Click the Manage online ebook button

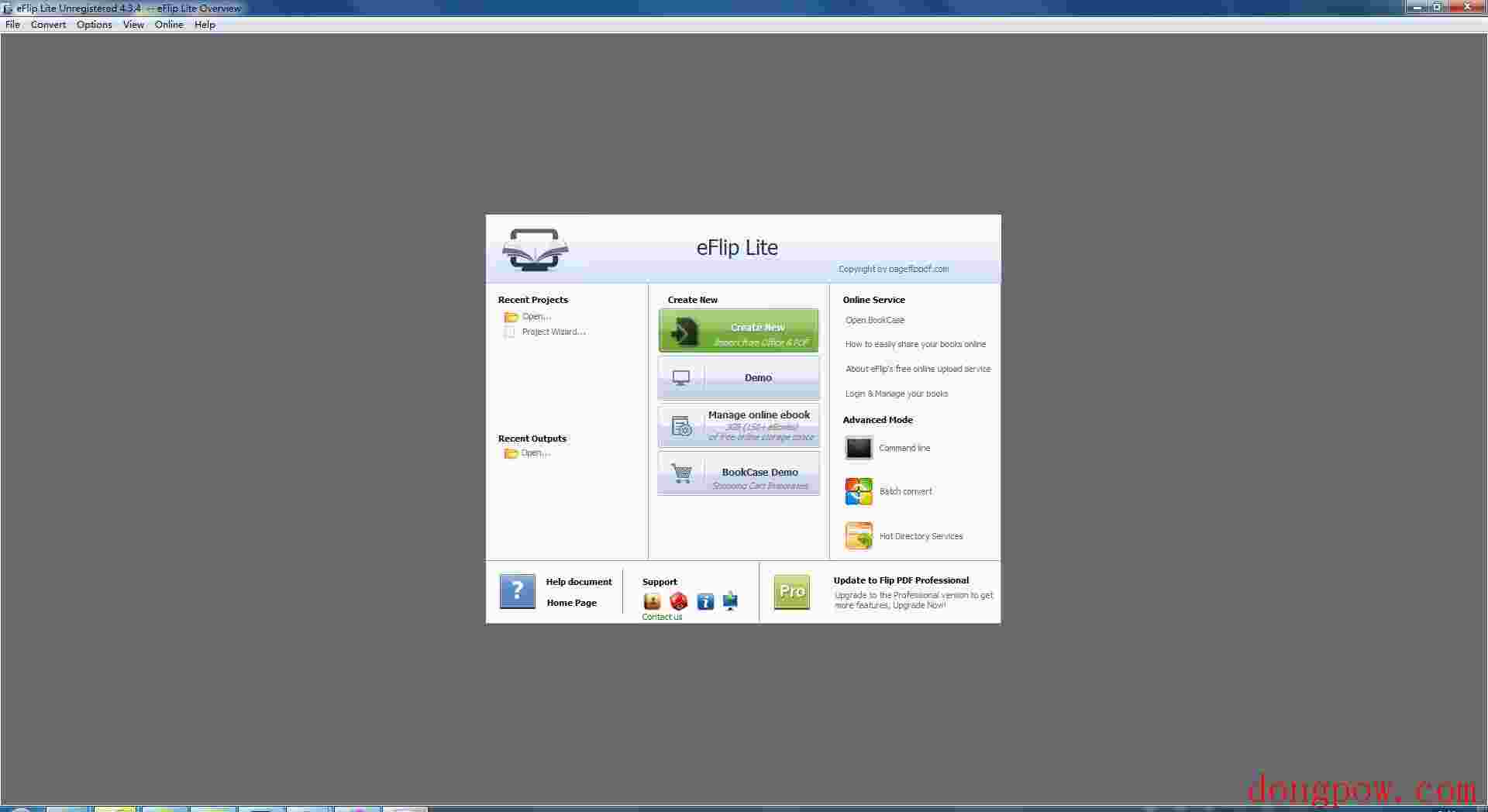pos(739,425)
